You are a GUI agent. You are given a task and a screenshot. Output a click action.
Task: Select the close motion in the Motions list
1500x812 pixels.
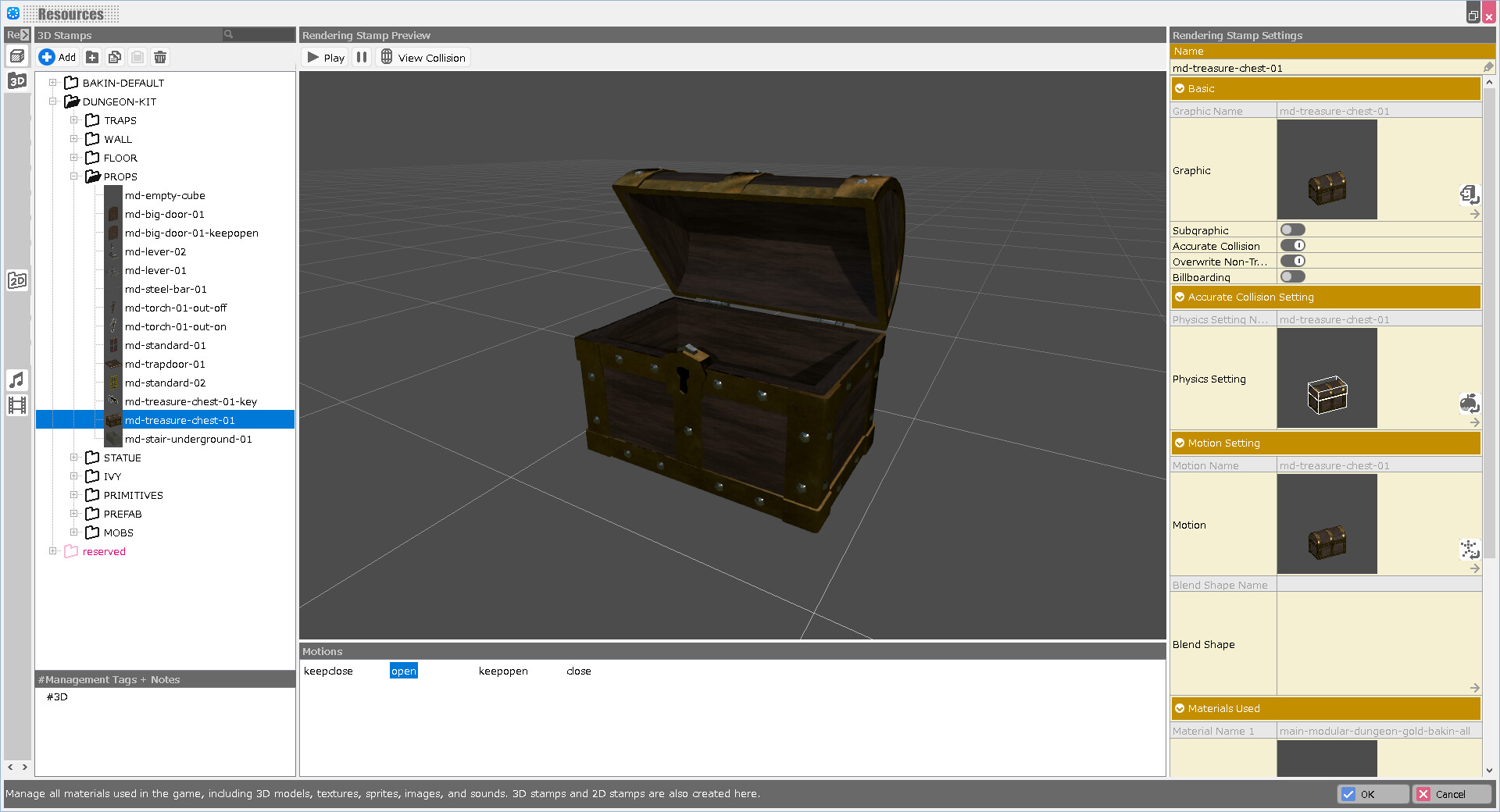[x=578, y=671]
